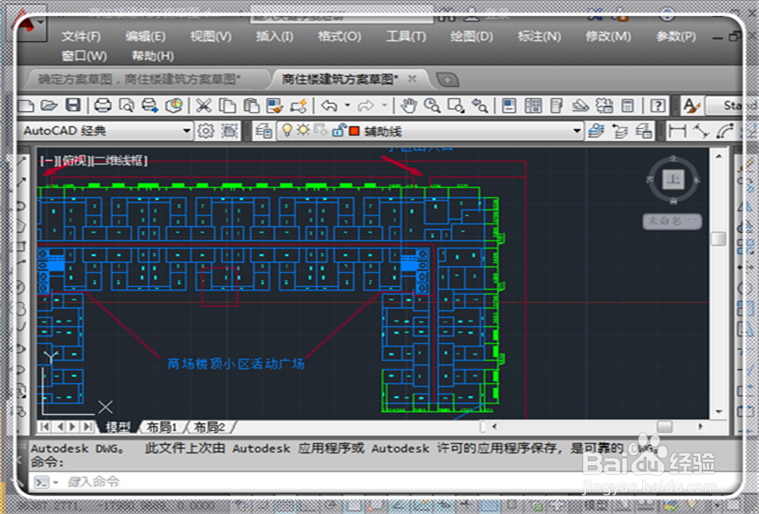
Task: Open Plot Preview icon
Action: coord(126,105)
